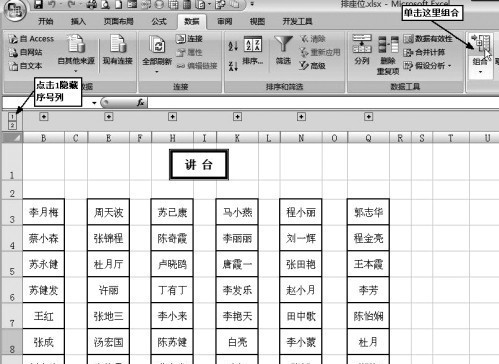This screenshot has height=364, width=499.
Task: Select column header T
Action: point(451,138)
